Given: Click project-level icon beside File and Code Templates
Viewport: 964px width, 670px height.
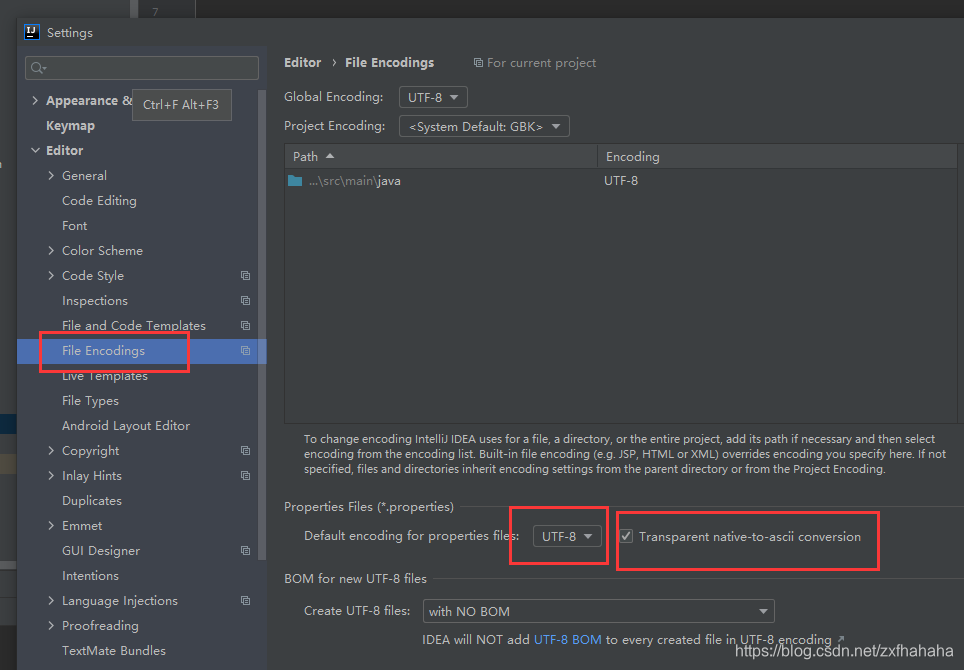Looking at the screenshot, I should (x=245, y=326).
